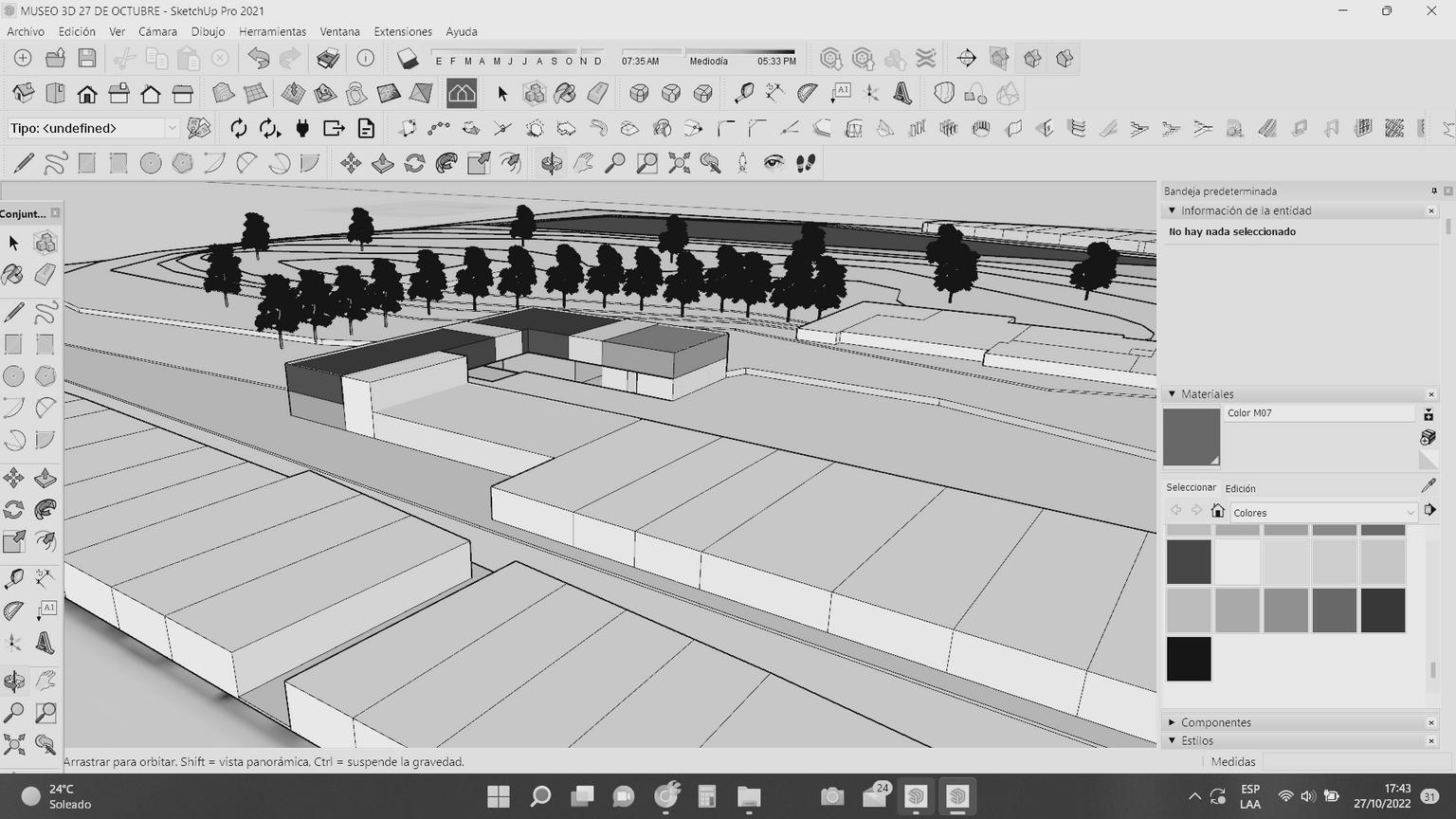
Task: Open the 3D Warehouse
Action: tap(831, 59)
